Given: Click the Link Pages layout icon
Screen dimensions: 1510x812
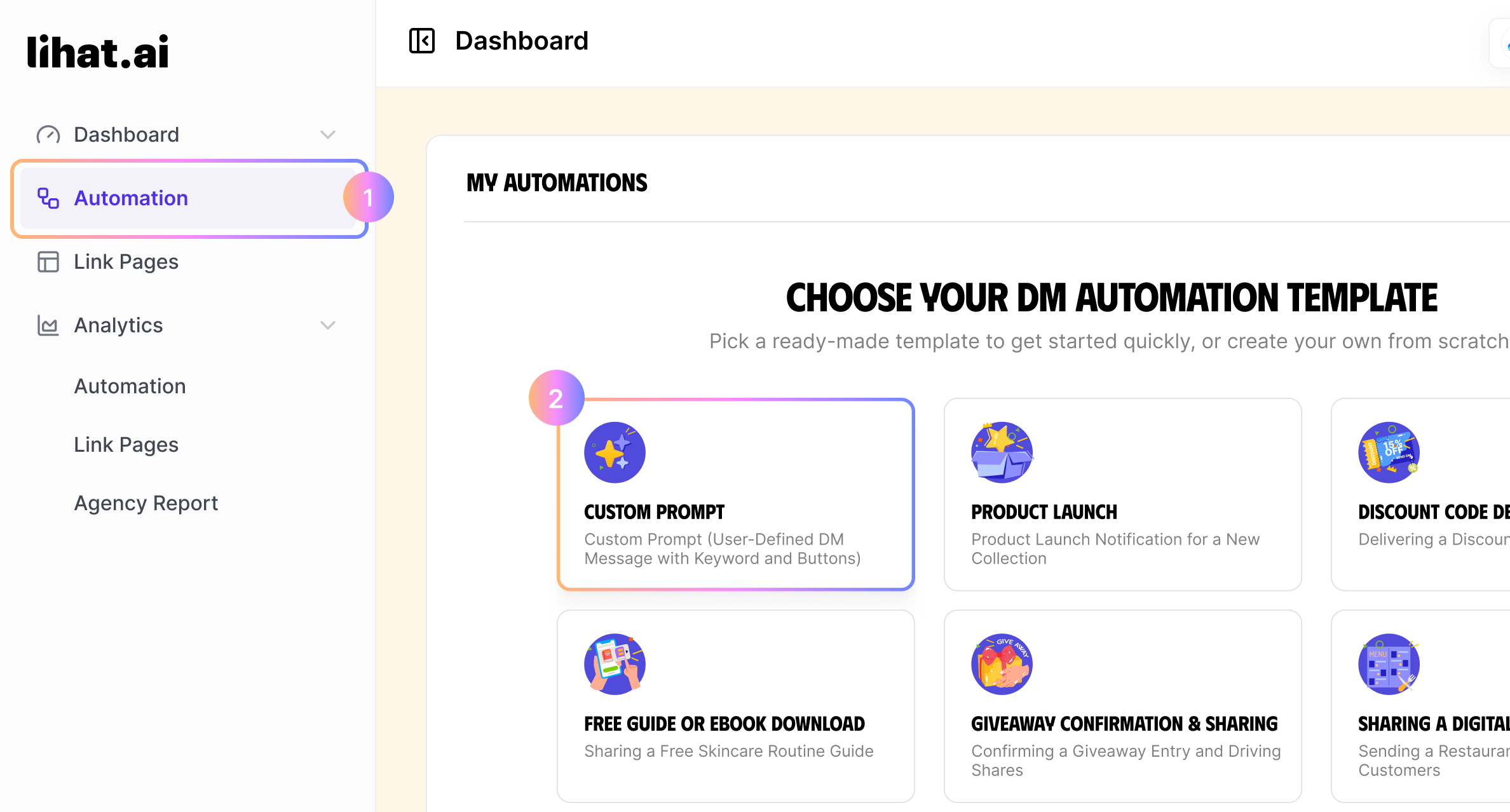Looking at the screenshot, I should [48, 262].
